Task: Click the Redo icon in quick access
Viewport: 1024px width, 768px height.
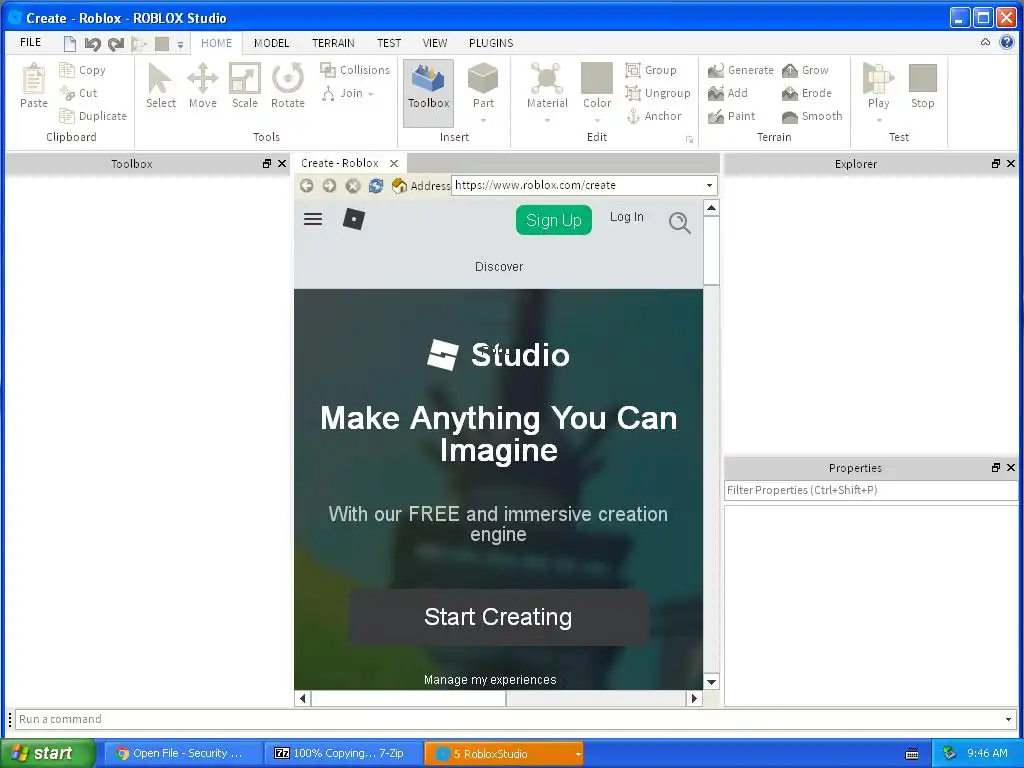Action: (x=116, y=44)
